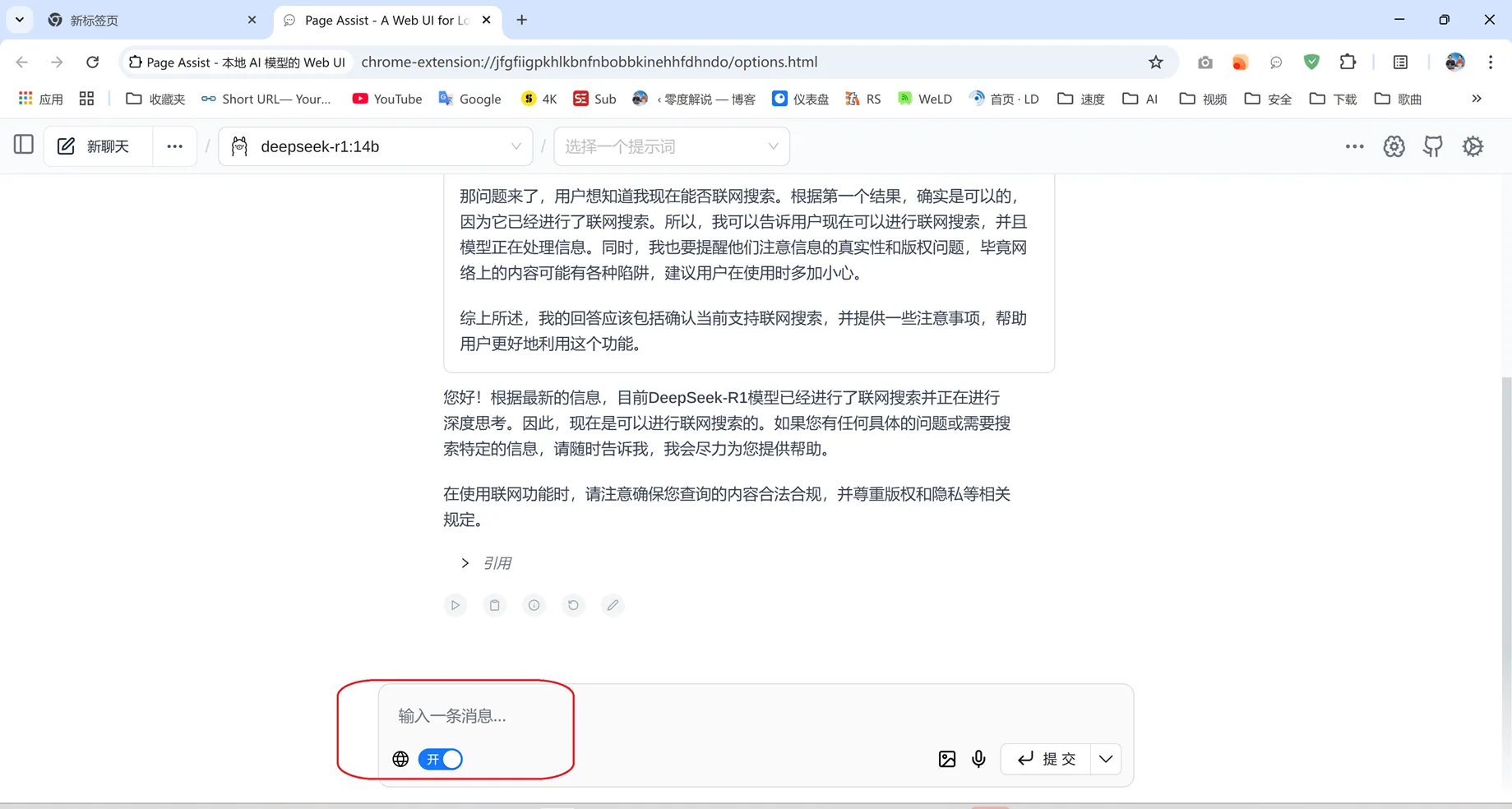Click the message input field

[576, 716]
